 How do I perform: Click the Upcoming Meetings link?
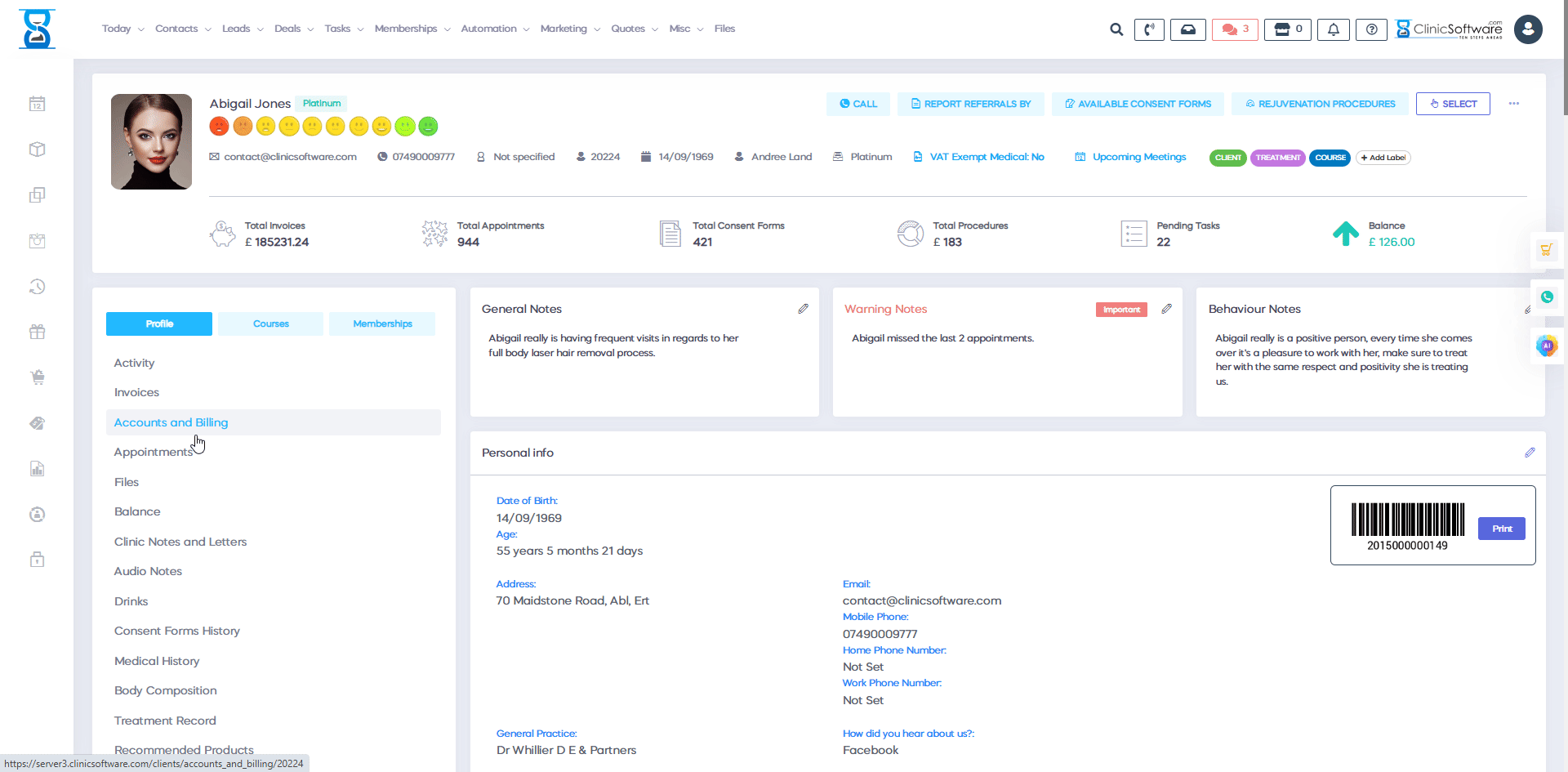pos(1139,157)
